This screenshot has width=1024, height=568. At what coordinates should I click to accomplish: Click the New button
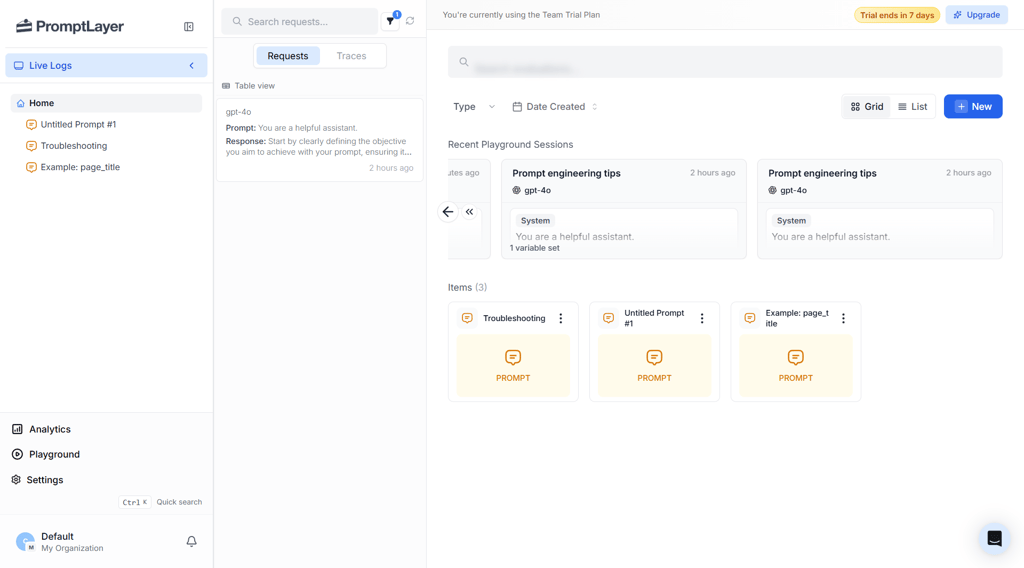click(x=973, y=106)
